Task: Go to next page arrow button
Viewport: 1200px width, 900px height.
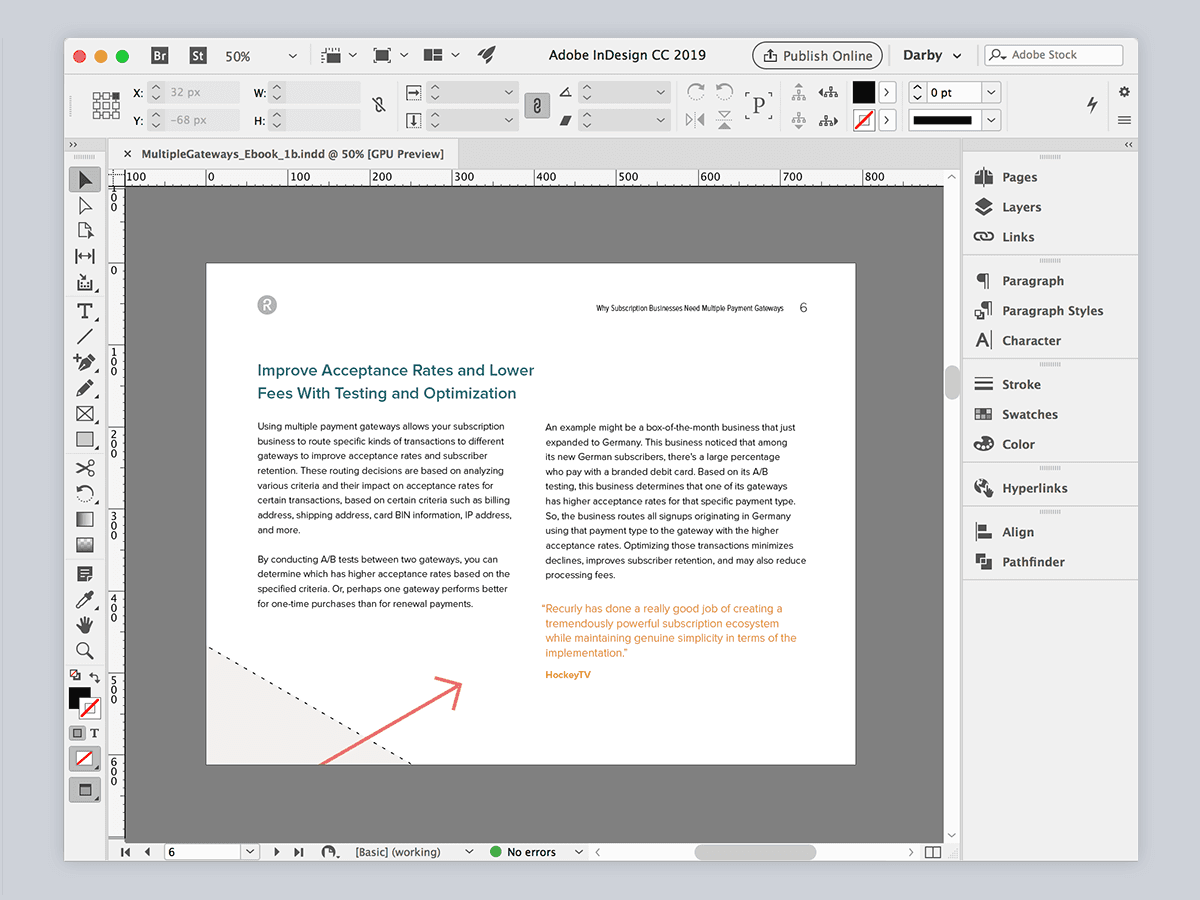Action: coord(277,852)
